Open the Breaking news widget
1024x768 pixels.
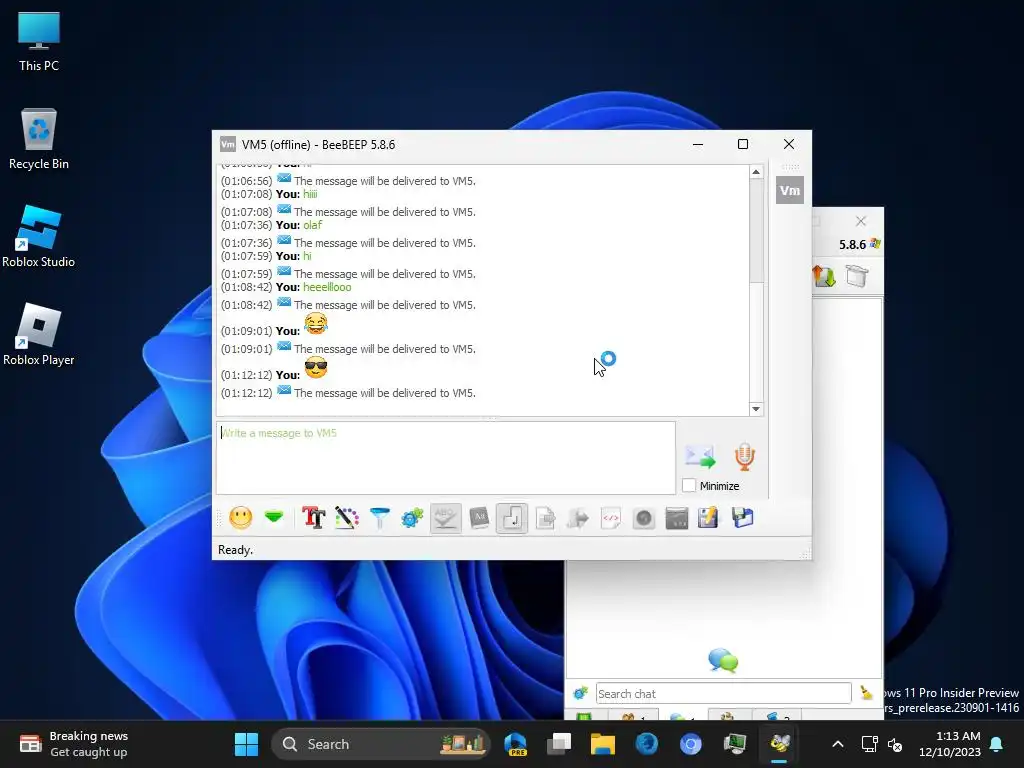(x=74, y=744)
